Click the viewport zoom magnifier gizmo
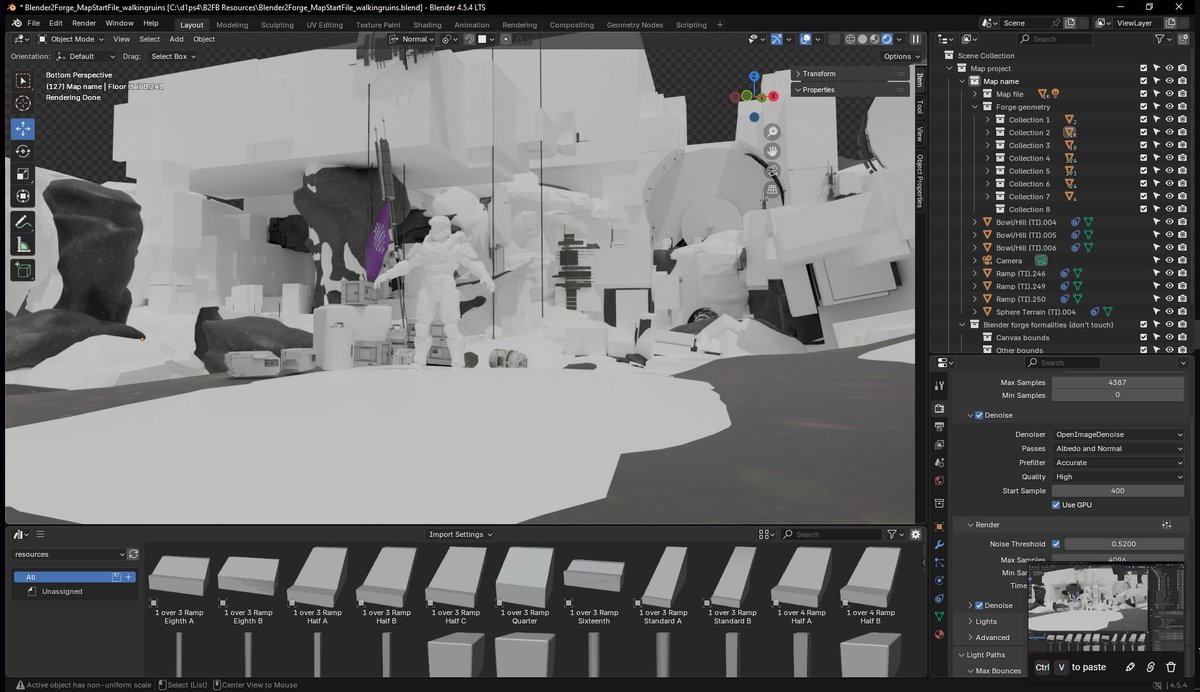 point(772,132)
